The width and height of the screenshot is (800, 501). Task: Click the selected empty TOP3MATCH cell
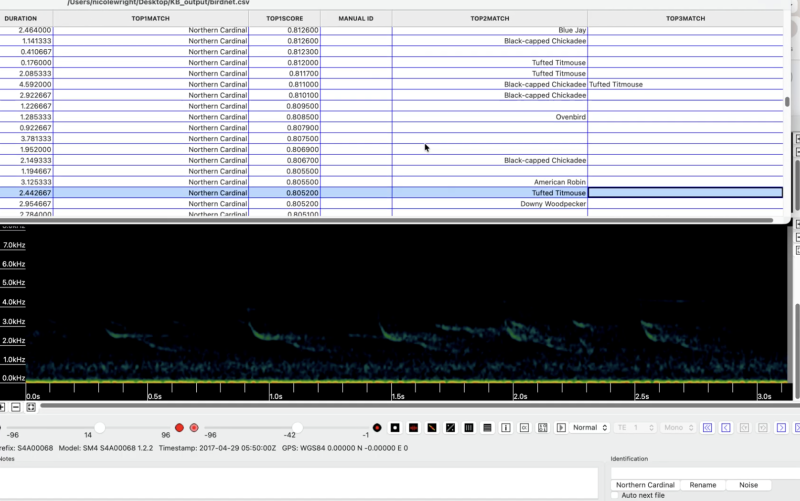click(x=685, y=193)
